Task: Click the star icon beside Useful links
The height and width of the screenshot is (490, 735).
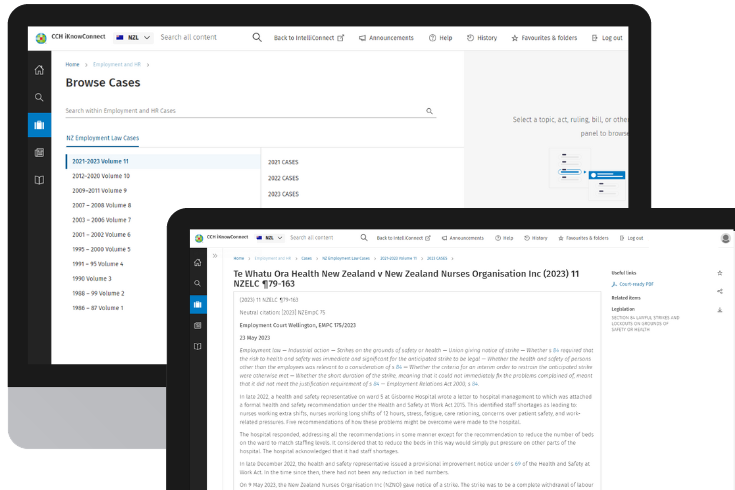Action: coord(719,273)
